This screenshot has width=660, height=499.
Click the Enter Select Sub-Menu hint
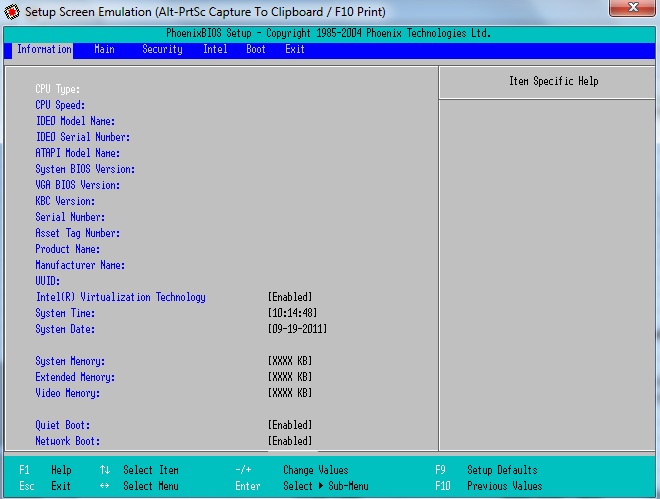tap(302, 486)
